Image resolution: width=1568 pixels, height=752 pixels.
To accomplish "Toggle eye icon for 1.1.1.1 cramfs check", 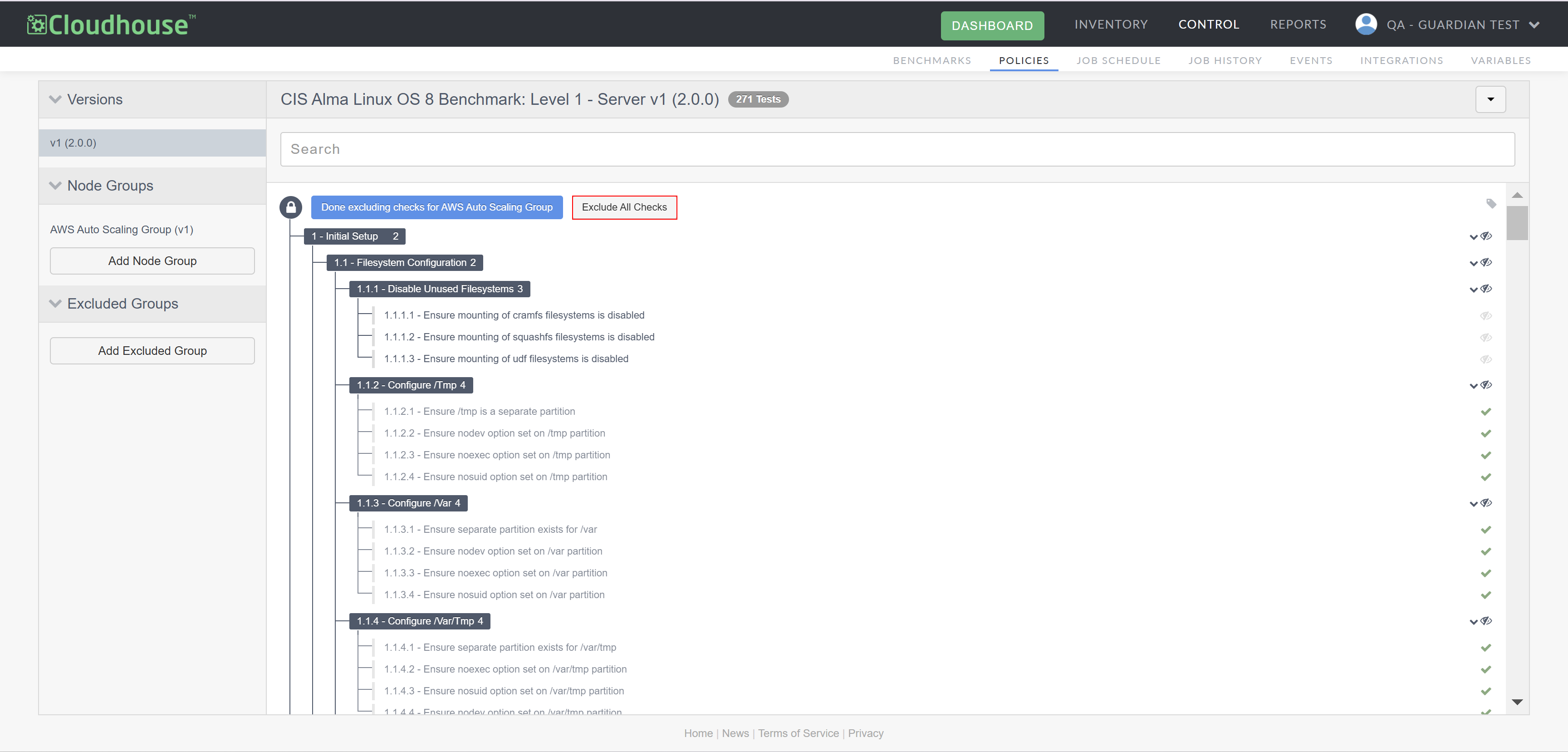I will 1486,315.
